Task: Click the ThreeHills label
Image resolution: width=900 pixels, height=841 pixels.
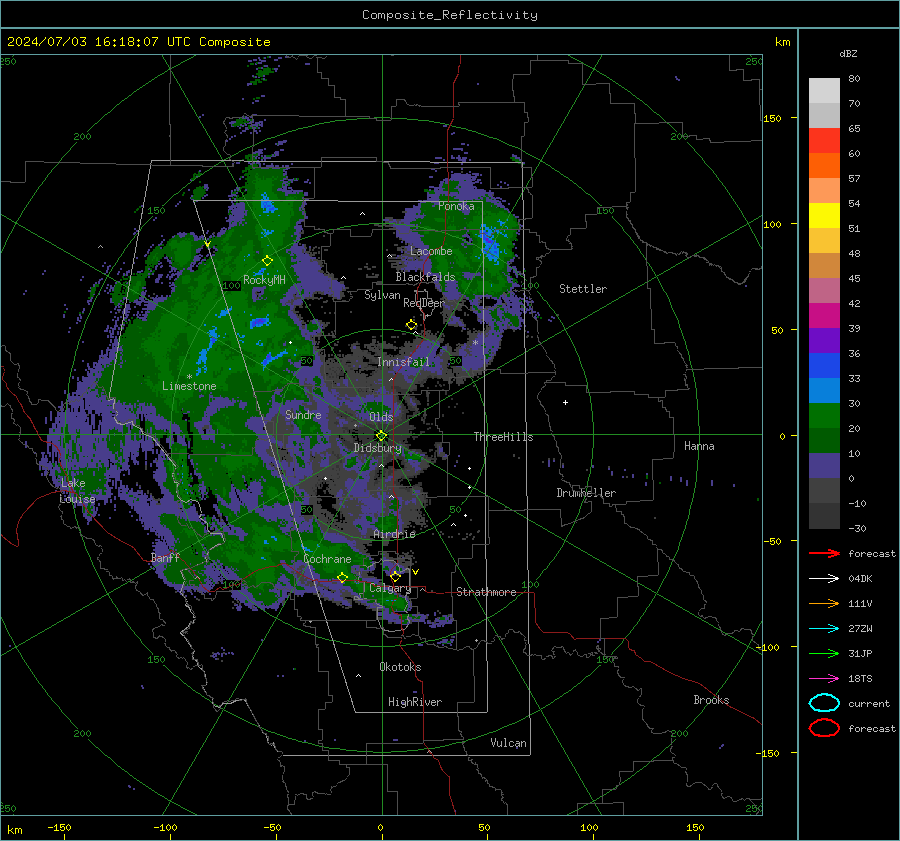Action: point(503,437)
